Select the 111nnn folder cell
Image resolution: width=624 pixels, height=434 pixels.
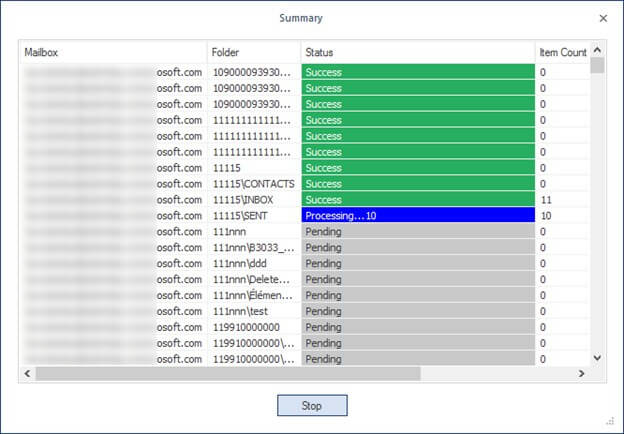254,232
